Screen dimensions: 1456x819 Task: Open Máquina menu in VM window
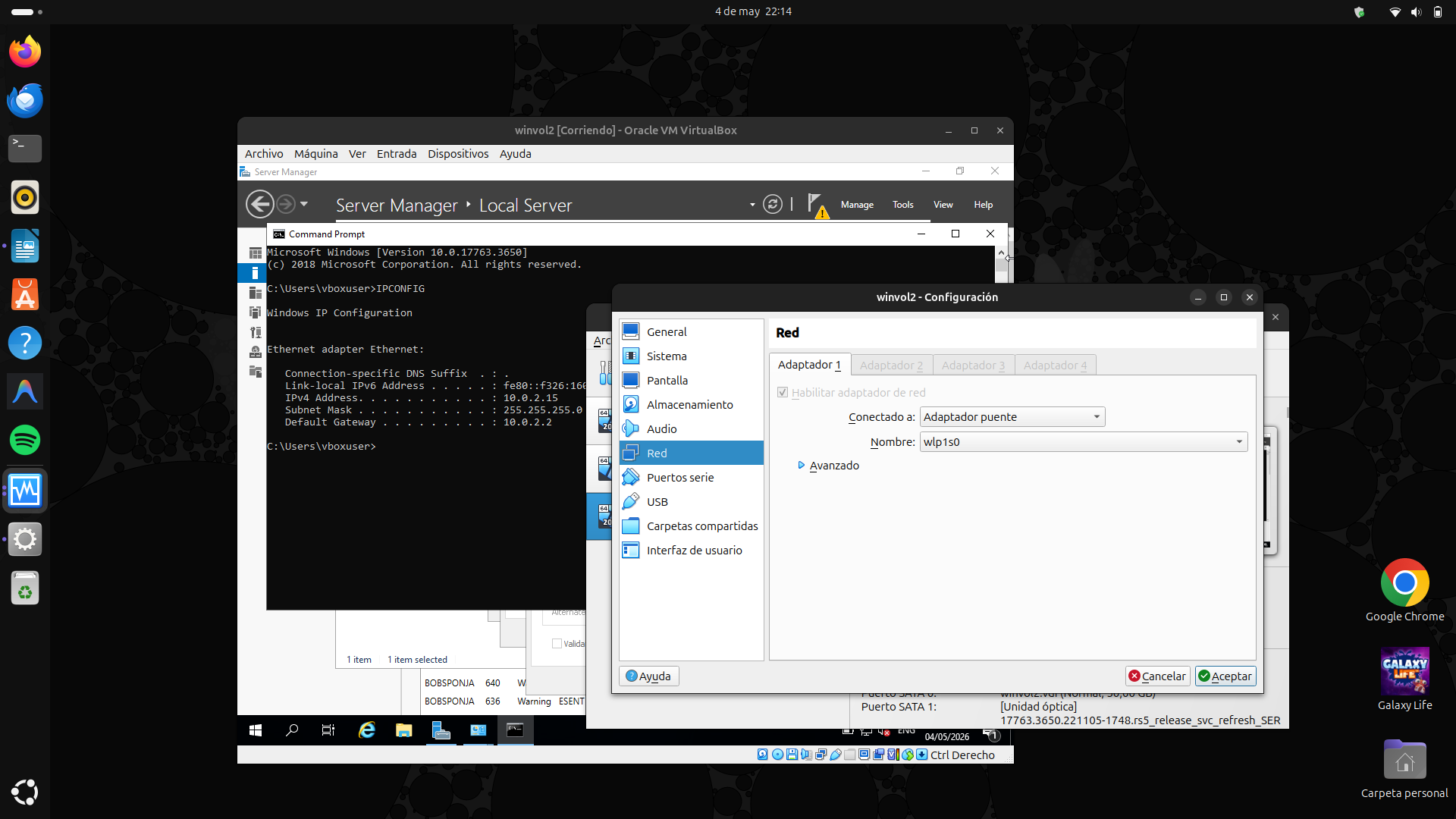(316, 153)
